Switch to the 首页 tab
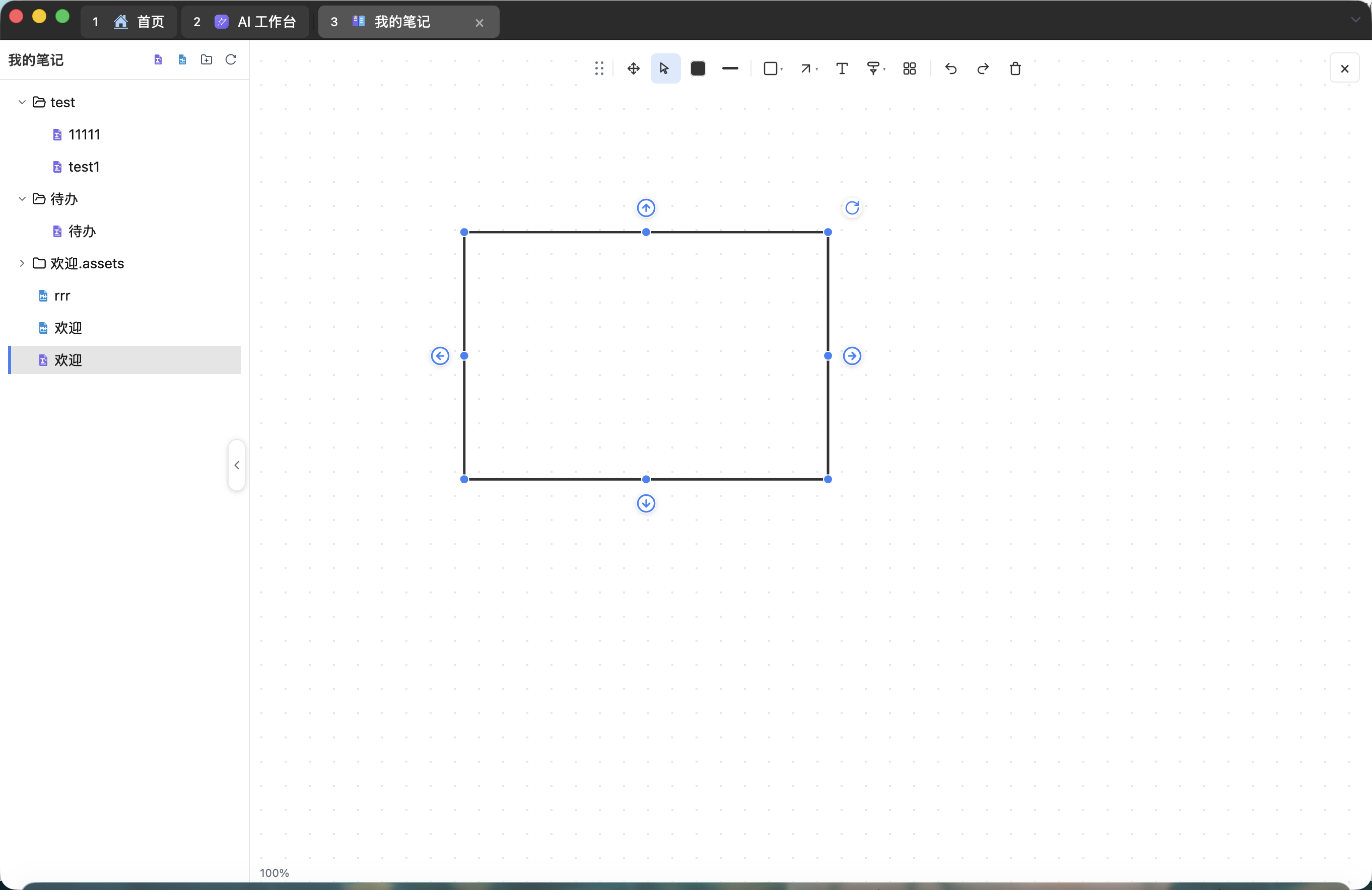The image size is (1372, 890). click(x=129, y=22)
